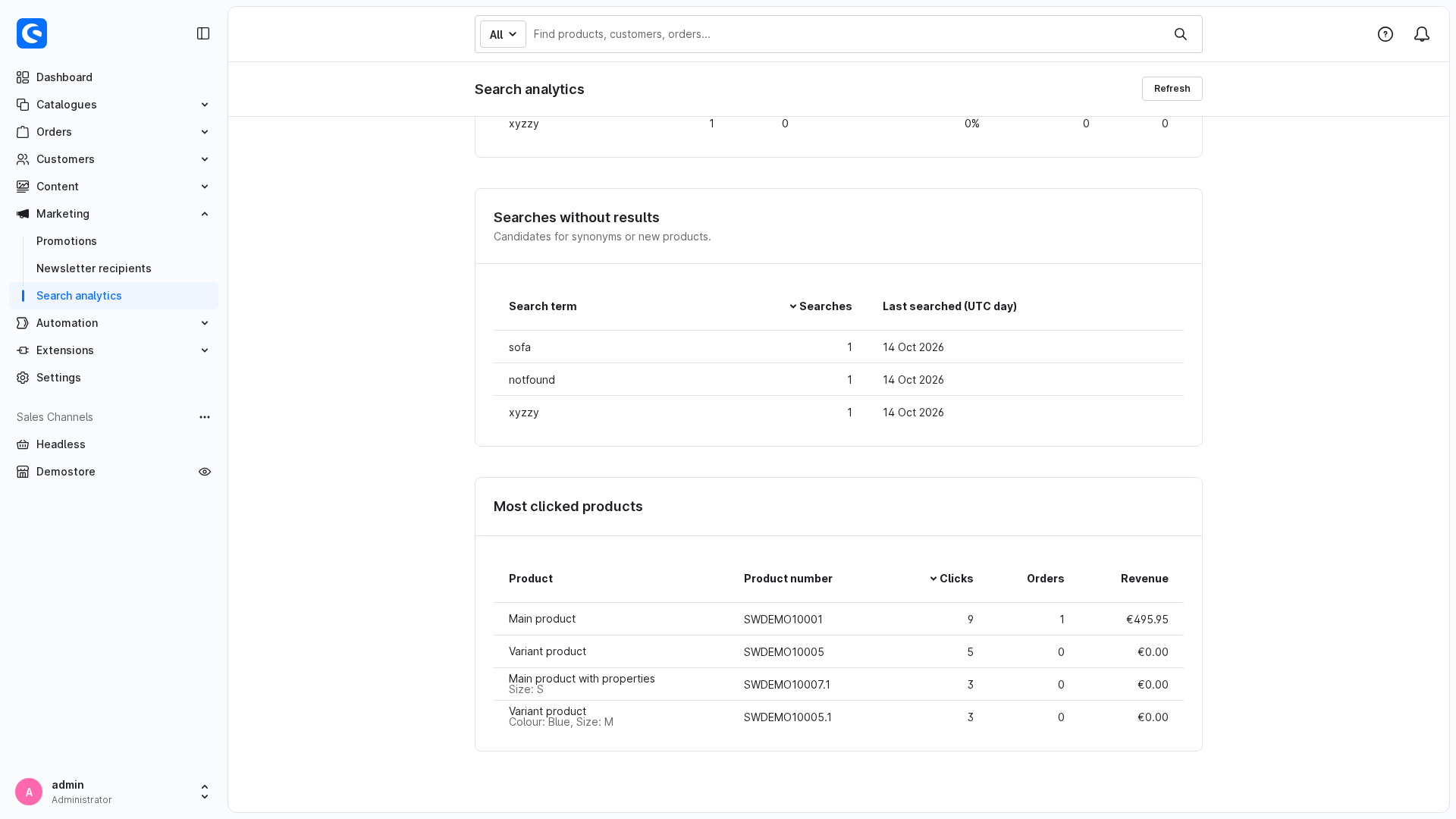Click the sofa search term row
Image resolution: width=1456 pixels, height=819 pixels.
pyautogui.click(x=838, y=347)
